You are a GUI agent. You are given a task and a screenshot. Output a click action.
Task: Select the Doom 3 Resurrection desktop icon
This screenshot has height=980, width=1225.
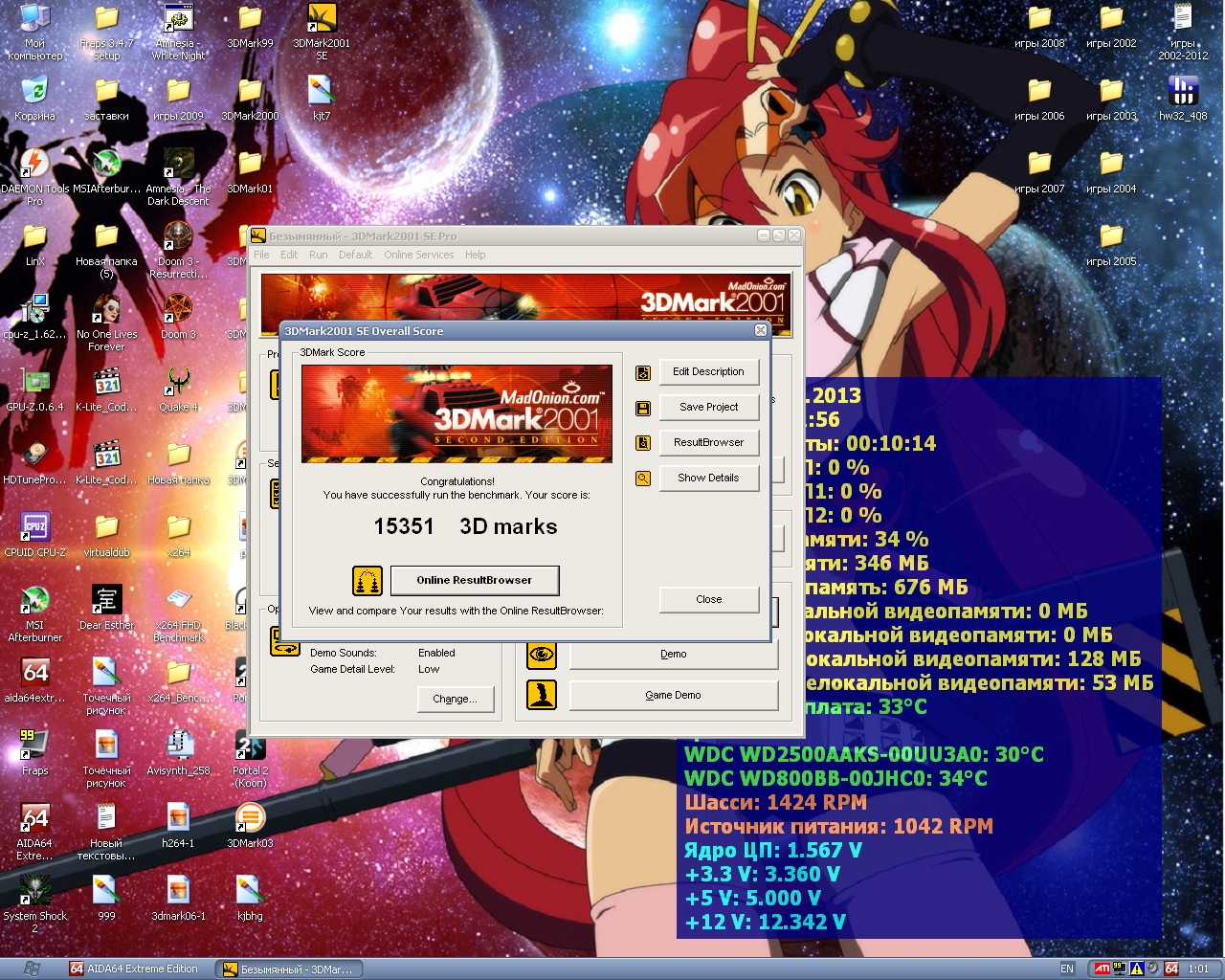coord(178,251)
